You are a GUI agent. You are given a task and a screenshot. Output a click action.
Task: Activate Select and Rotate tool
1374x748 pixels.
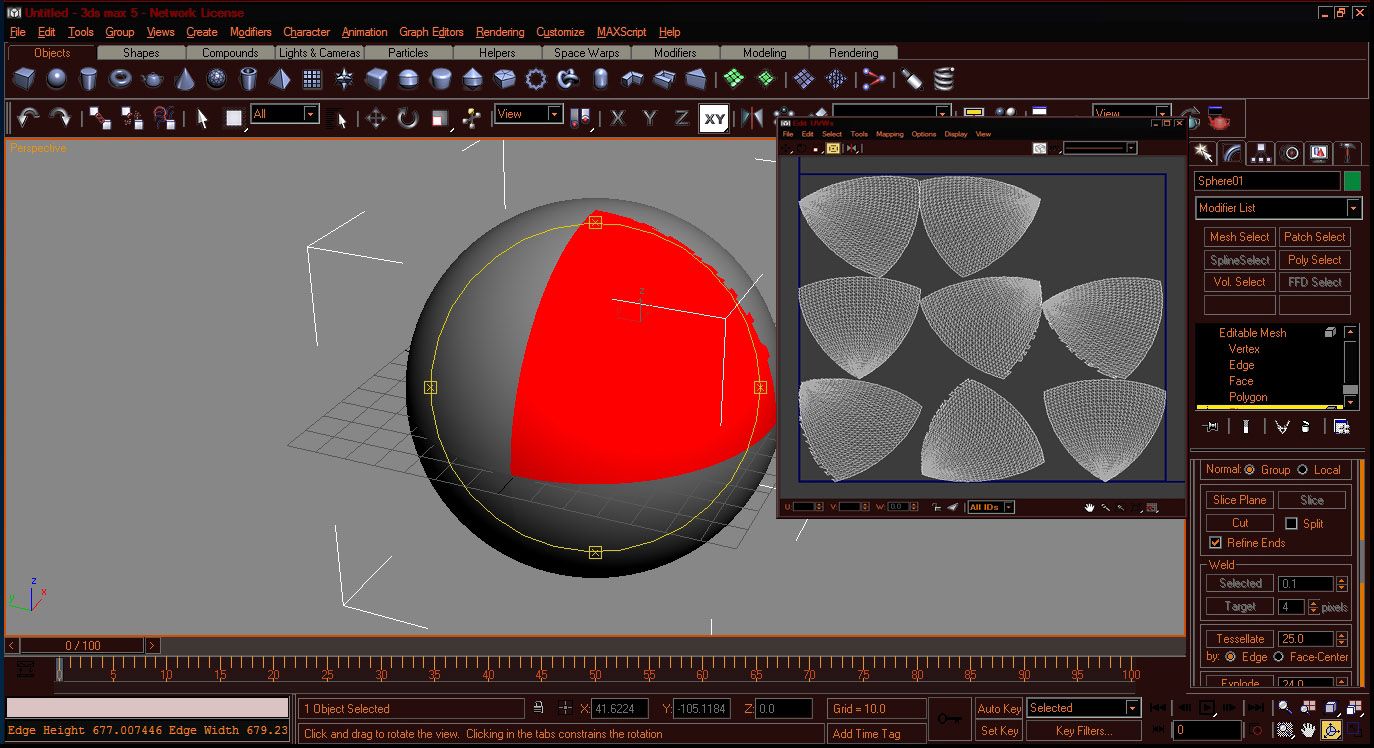tap(408, 118)
